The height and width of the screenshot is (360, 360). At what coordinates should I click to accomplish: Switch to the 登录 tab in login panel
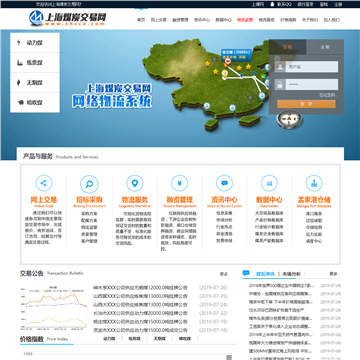tap(287, 47)
